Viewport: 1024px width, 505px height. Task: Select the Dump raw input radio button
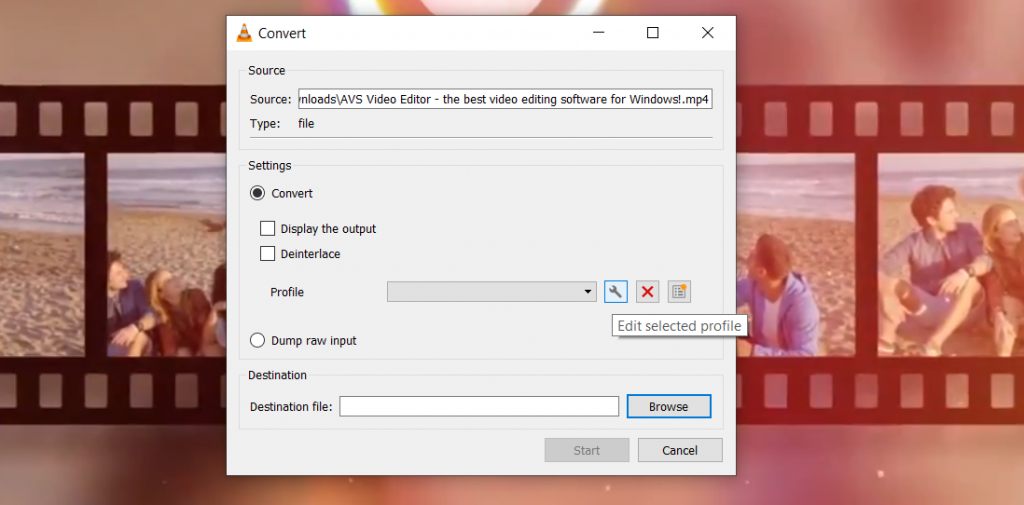[257, 340]
